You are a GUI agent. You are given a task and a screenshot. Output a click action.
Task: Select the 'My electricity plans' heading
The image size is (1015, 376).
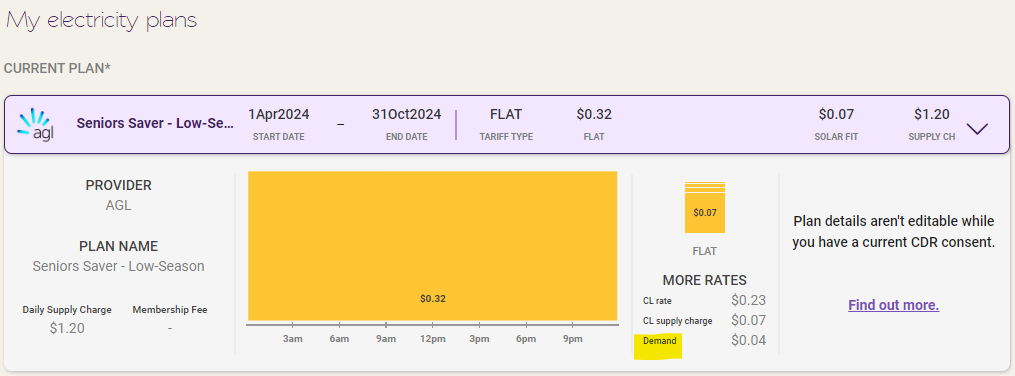pyautogui.click(x=101, y=19)
